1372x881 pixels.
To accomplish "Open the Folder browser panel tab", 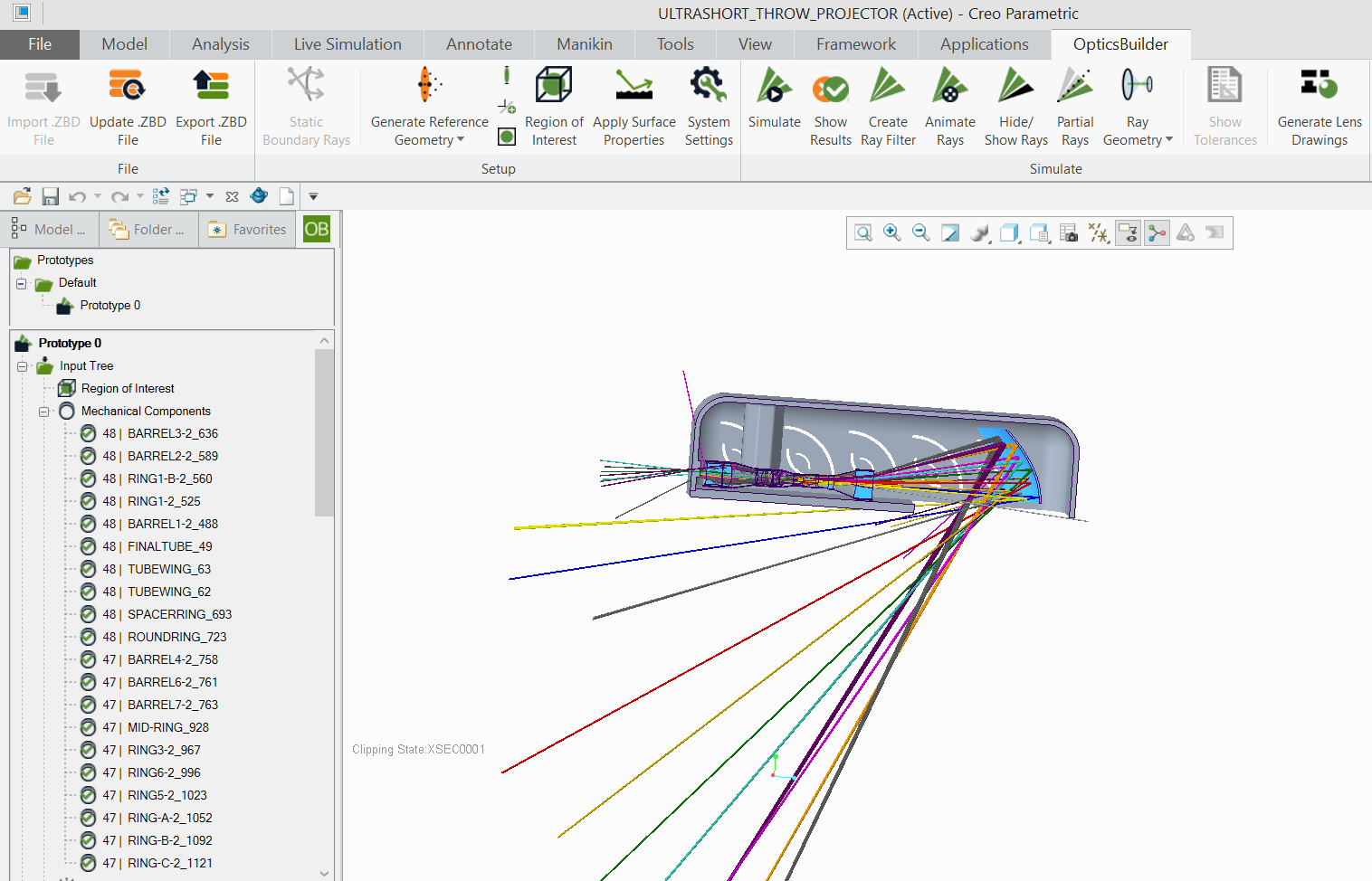I will coord(147,230).
